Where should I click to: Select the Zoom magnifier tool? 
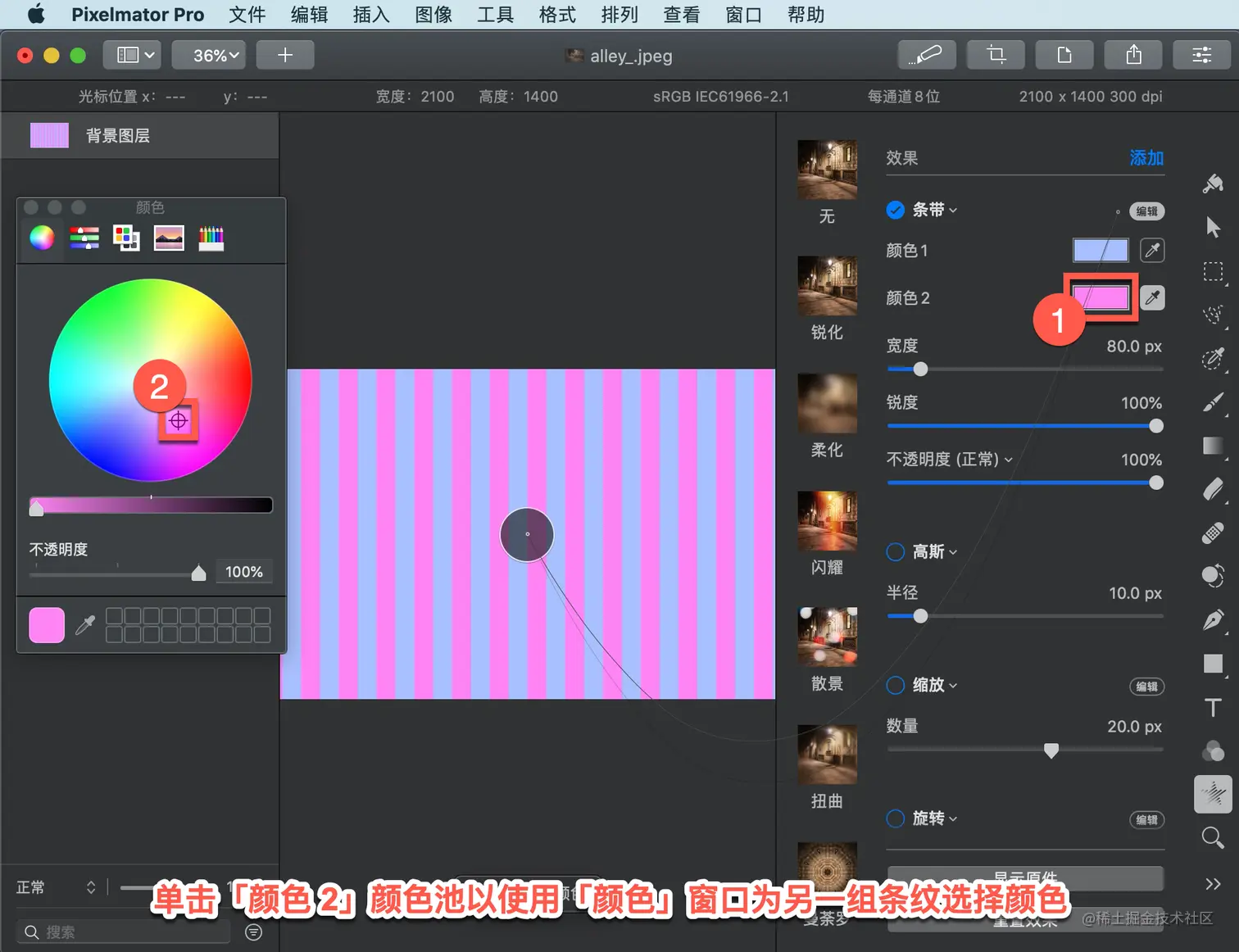(1213, 837)
